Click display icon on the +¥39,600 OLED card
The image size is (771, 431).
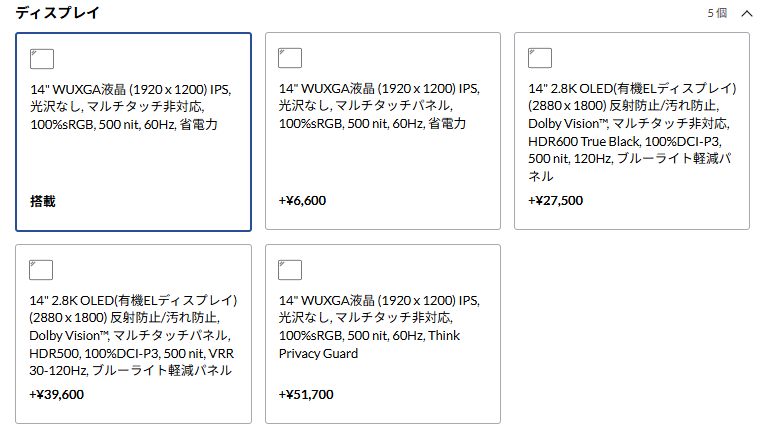[x=41, y=270]
